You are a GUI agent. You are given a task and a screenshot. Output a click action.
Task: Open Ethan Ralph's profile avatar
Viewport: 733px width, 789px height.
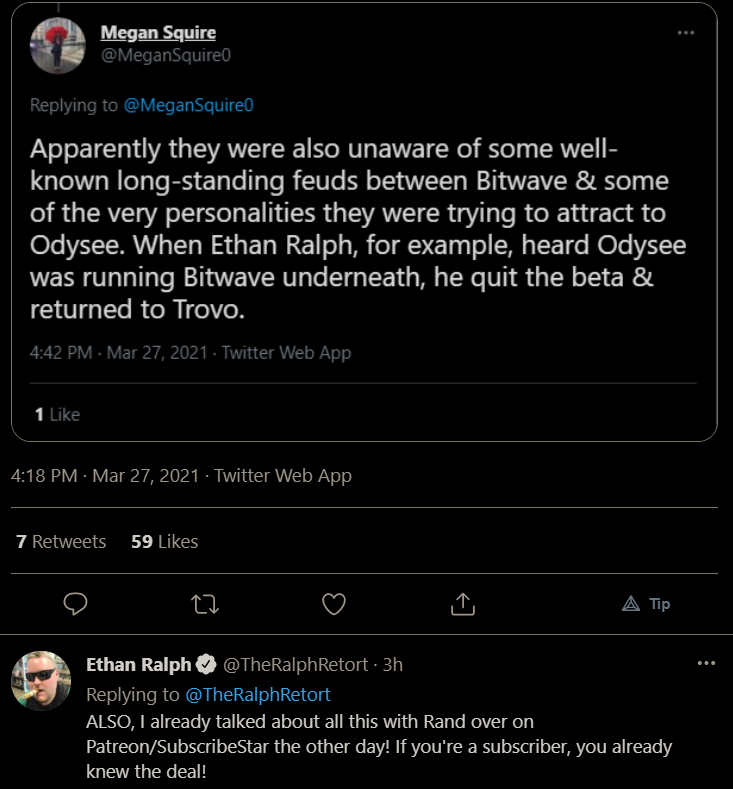[41, 681]
